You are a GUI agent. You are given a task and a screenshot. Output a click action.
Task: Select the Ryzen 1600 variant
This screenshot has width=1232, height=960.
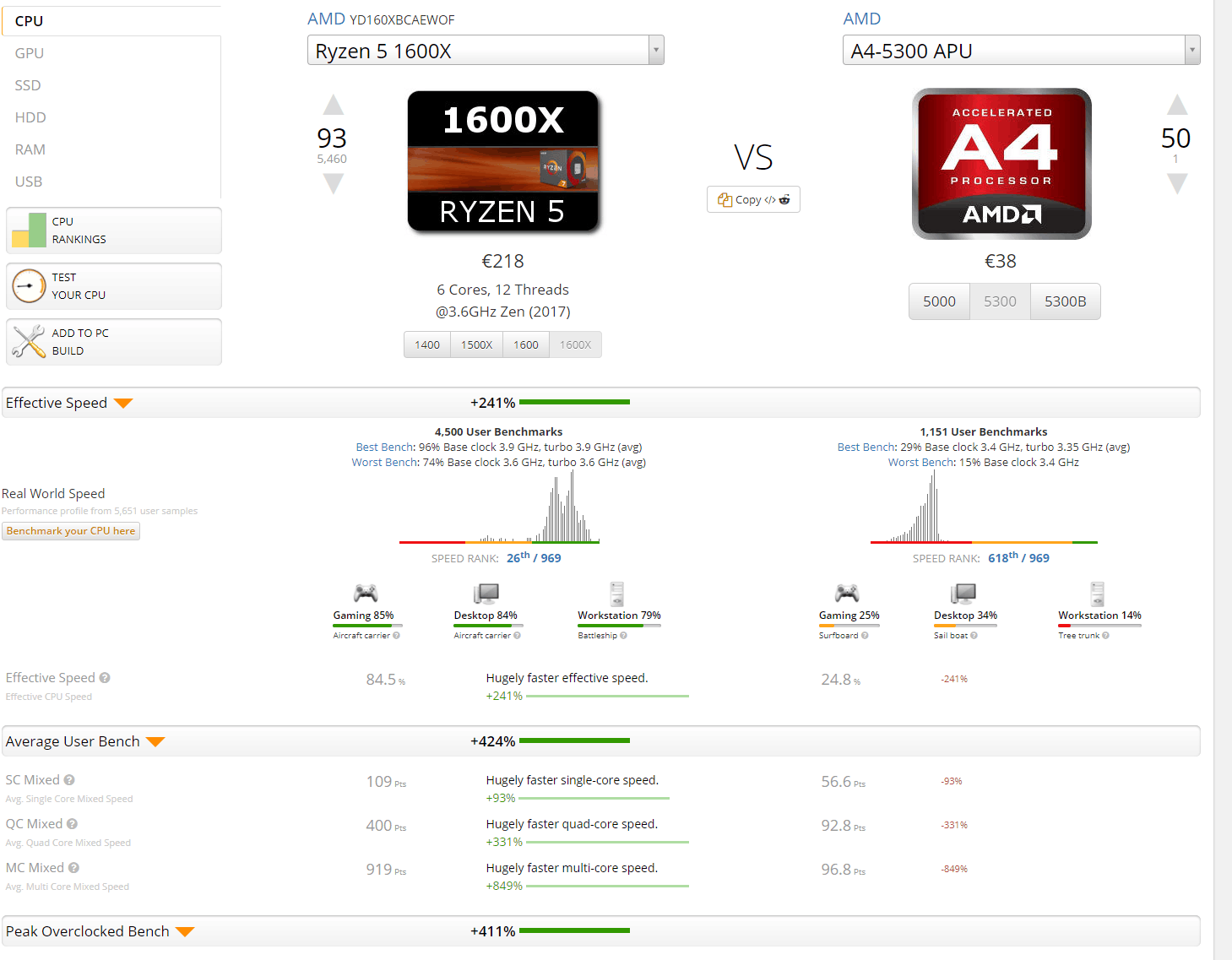coord(526,344)
